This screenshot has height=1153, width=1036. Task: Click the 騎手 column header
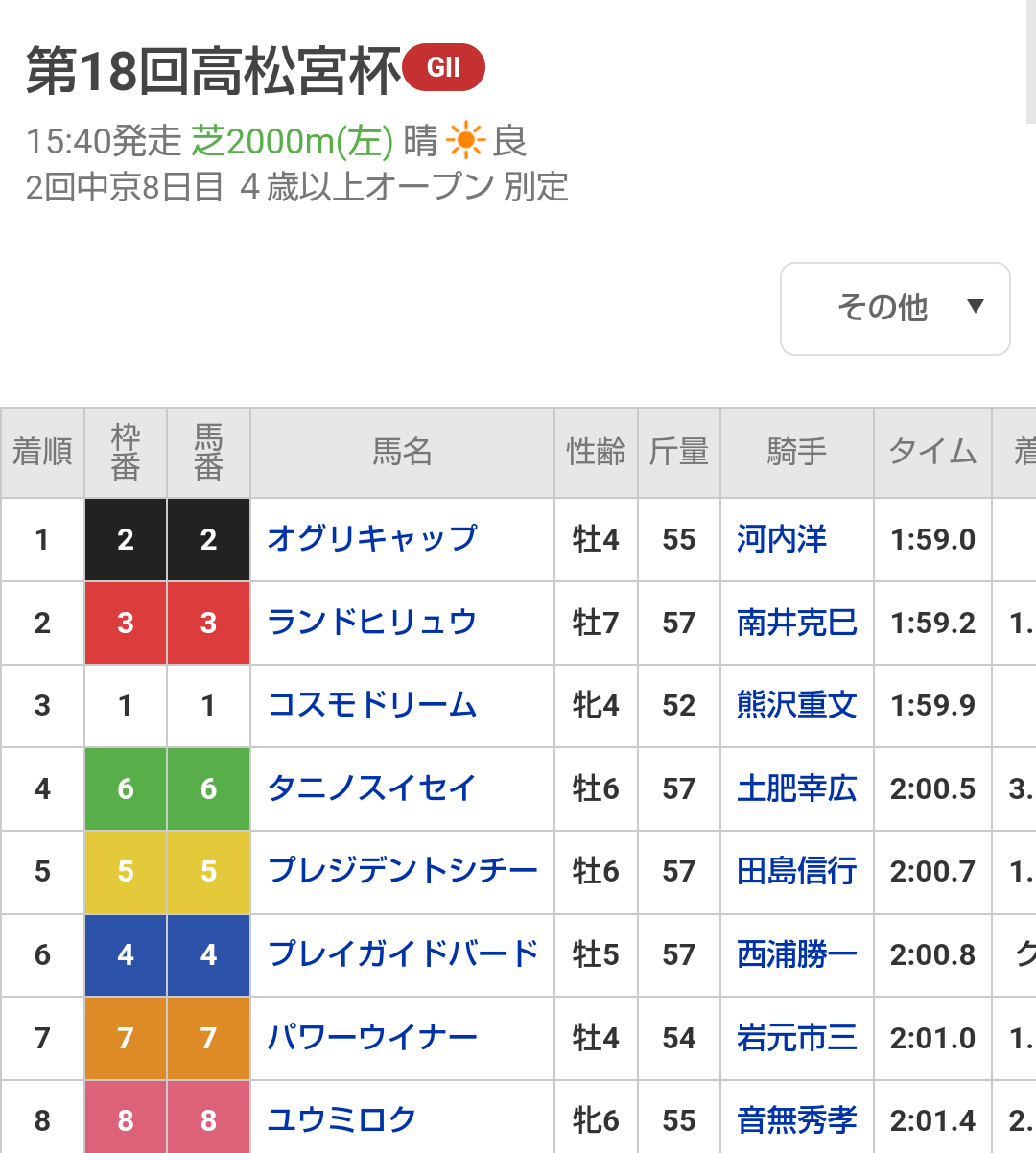click(x=796, y=452)
